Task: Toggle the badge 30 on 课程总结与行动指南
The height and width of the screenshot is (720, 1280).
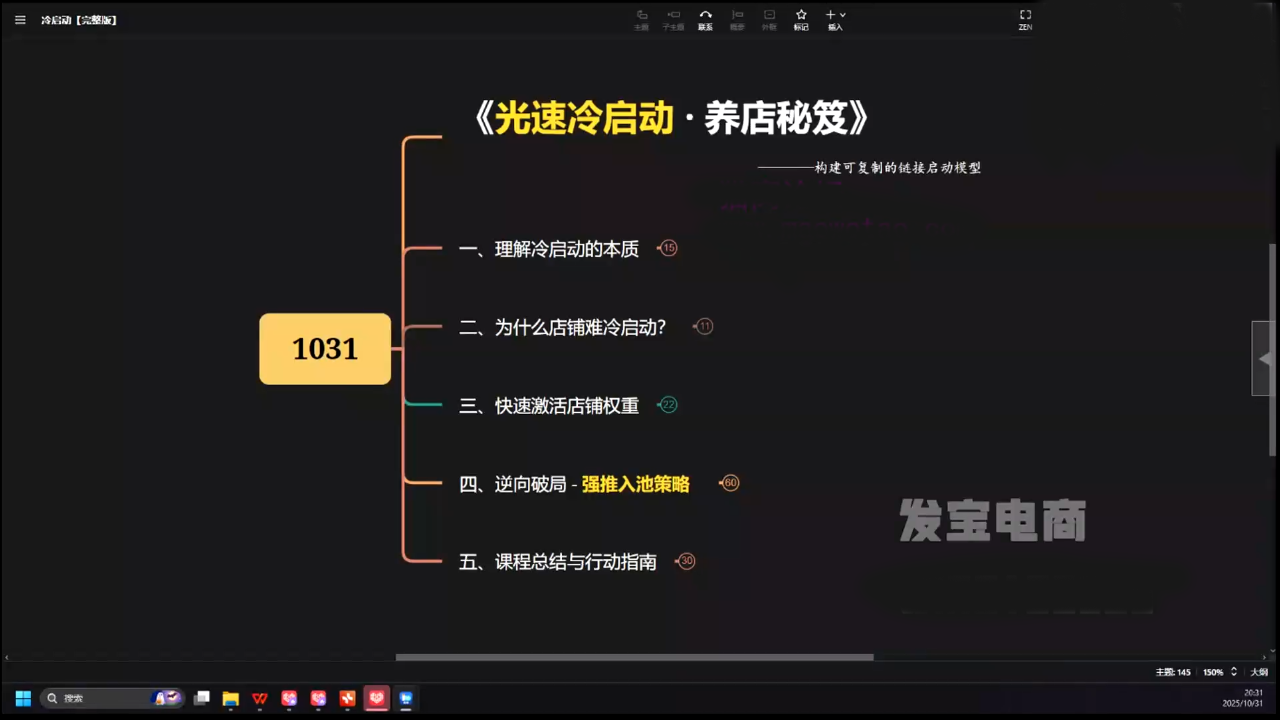Action: (686, 561)
